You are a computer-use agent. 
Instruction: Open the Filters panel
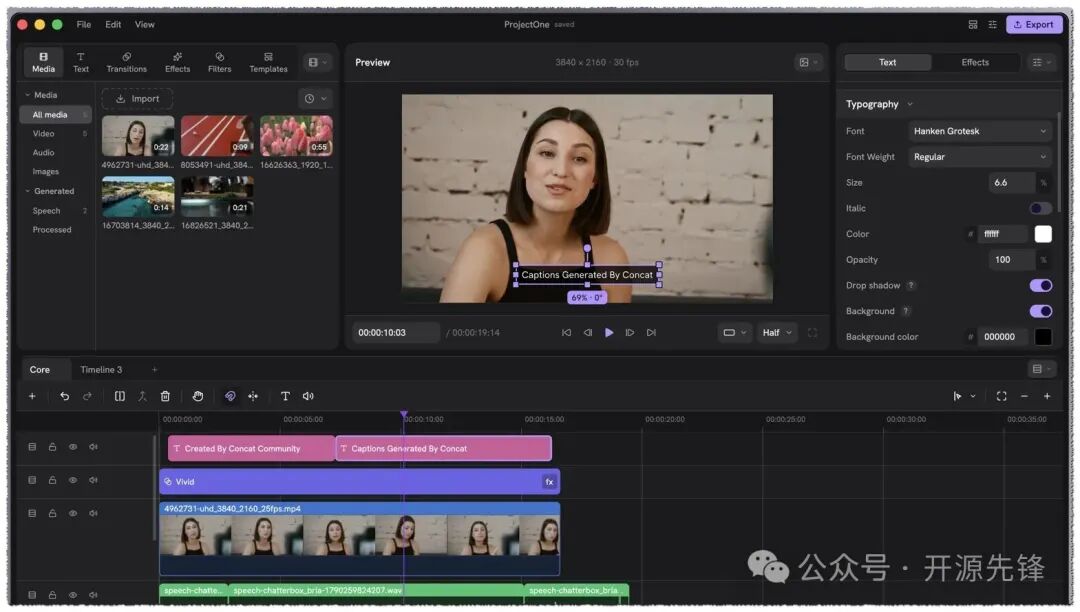[220, 62]
